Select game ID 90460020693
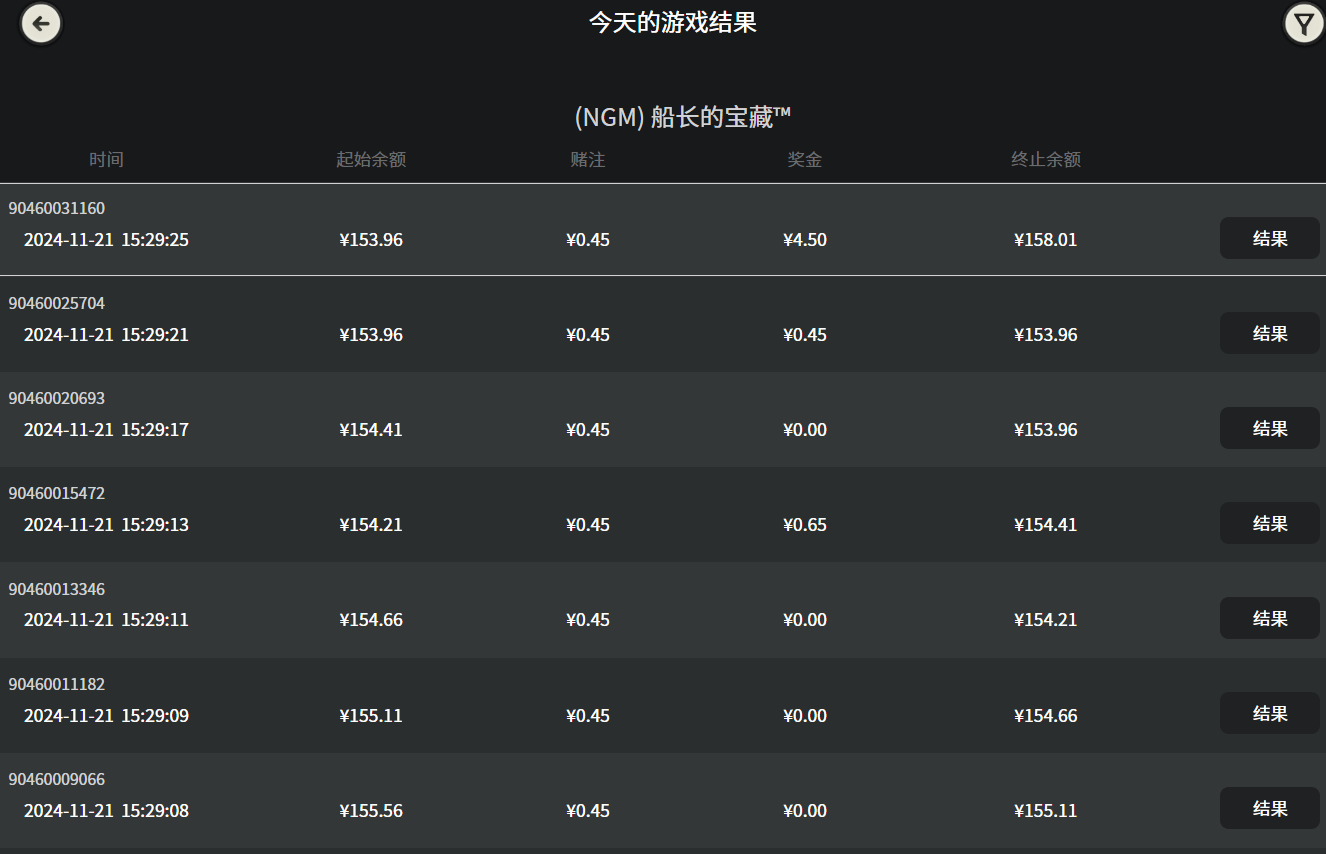This screenshot has height=854, width=1326. (56, 397)
